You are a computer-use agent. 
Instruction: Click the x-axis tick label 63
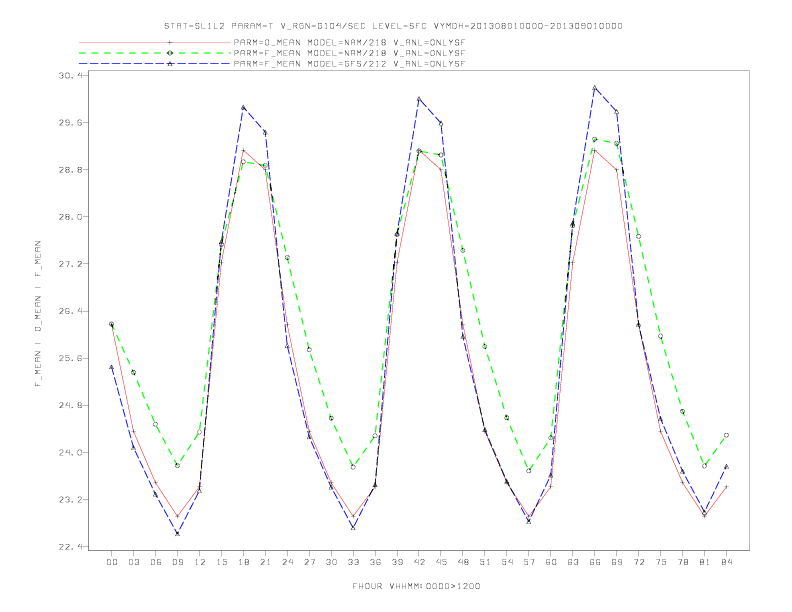[x=573, y=562]
